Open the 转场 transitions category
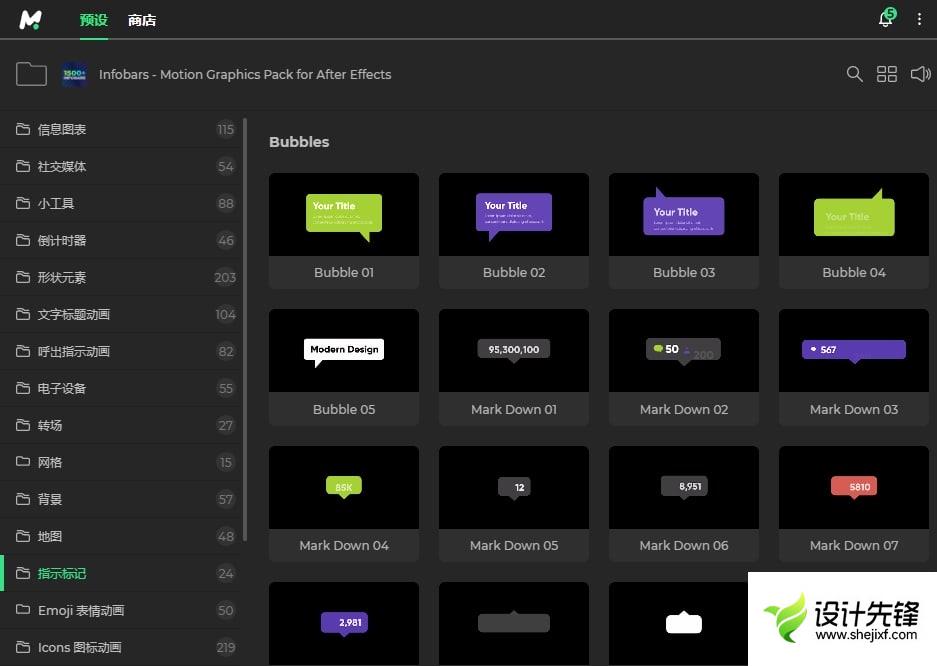This screenshot has height=666, width=937. 50,425
